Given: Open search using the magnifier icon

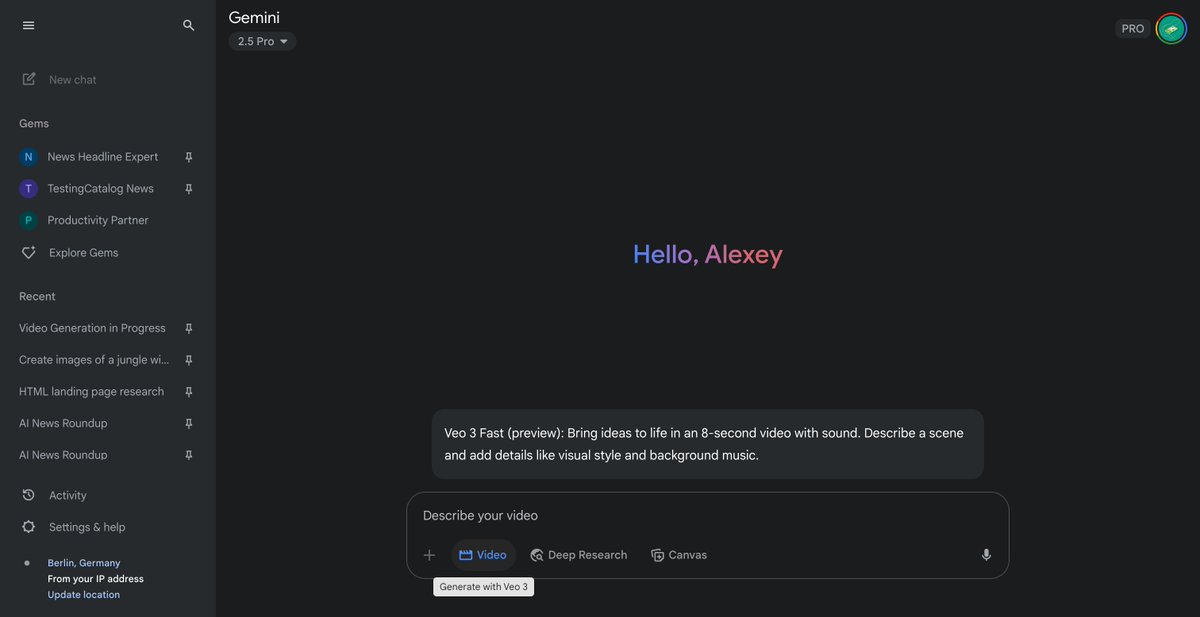Looking at the screenshot, I should pyautogui.click(x=189, y=25).
